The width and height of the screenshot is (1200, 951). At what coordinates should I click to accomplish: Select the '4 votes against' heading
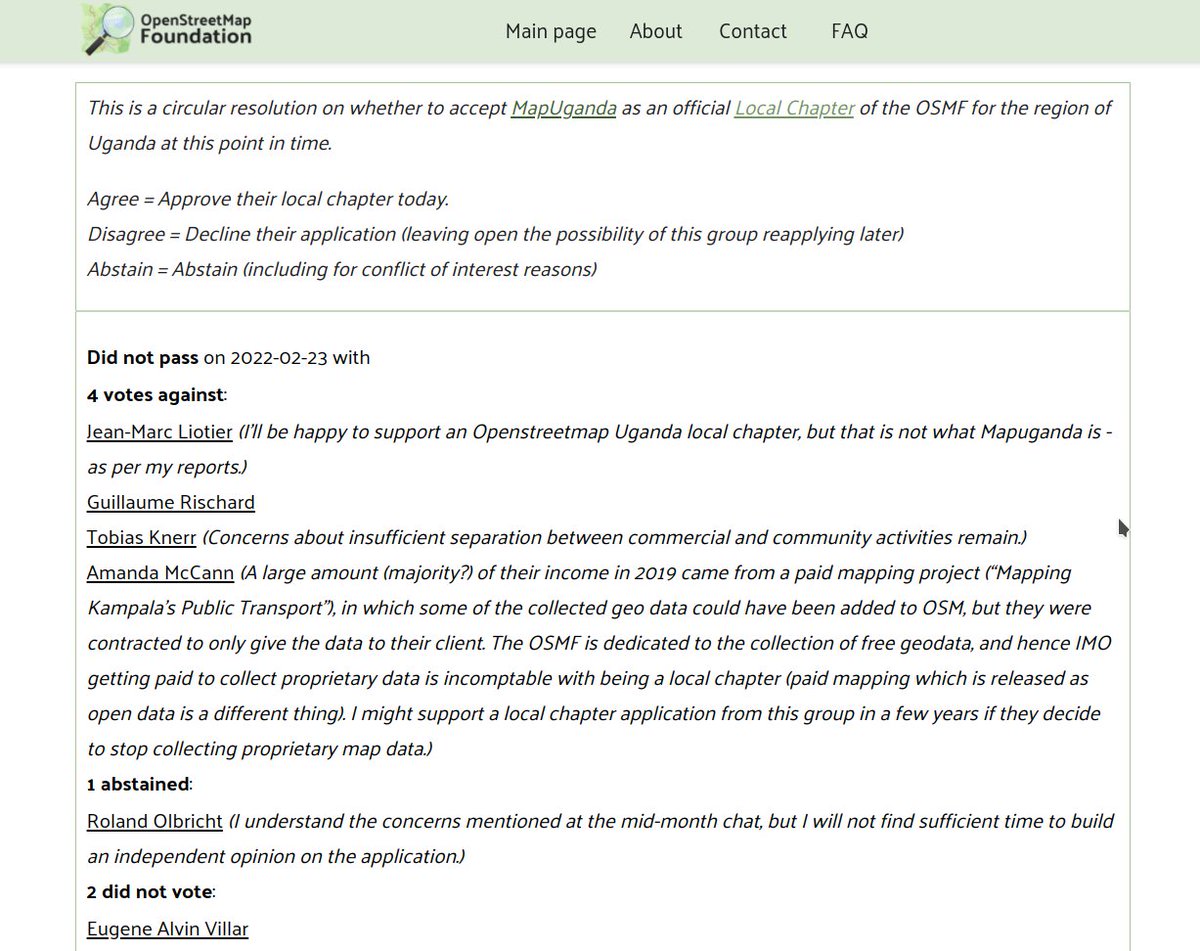tap(155, 395)
